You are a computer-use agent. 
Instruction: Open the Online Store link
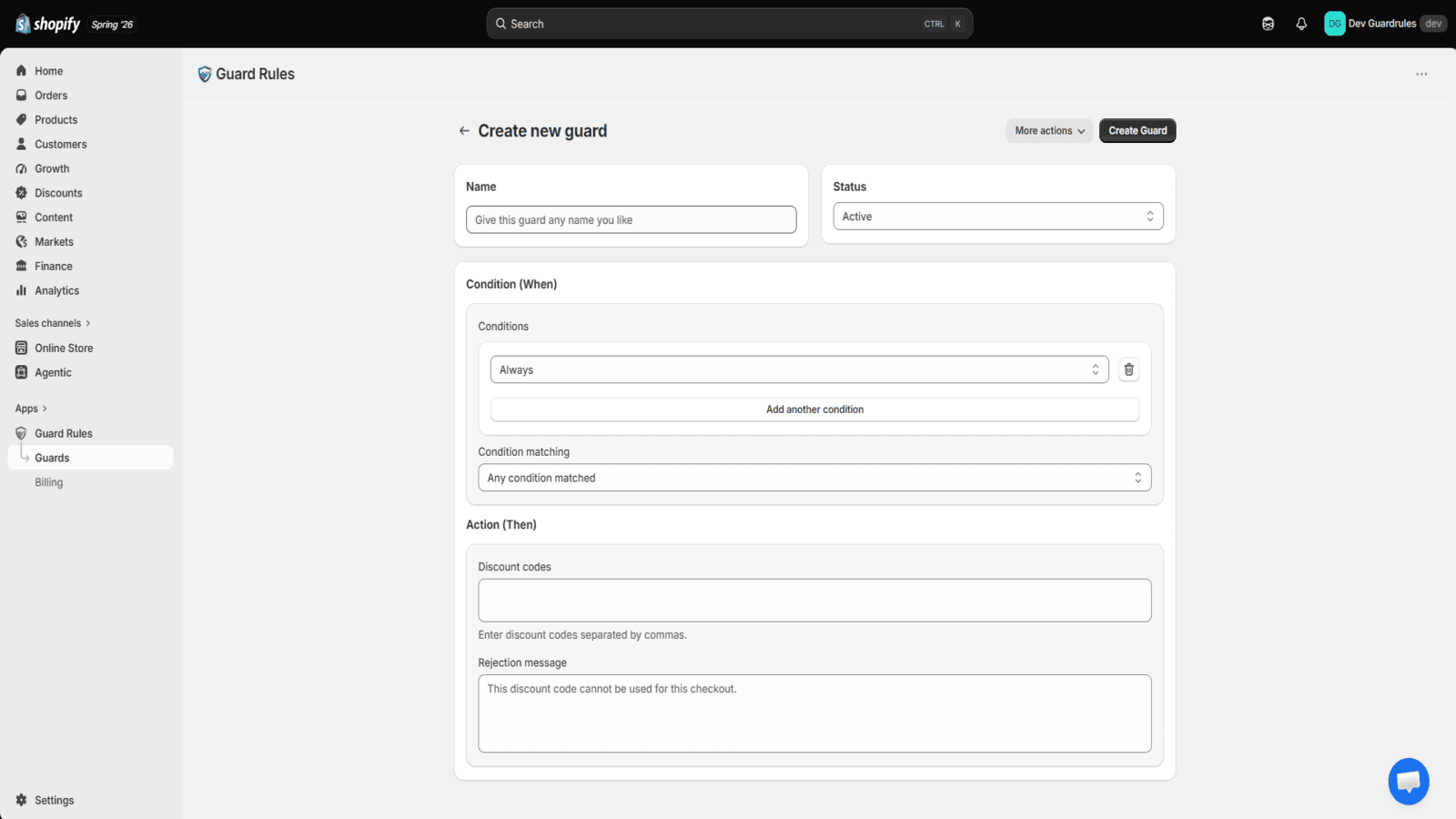click(x=64, y=348)
